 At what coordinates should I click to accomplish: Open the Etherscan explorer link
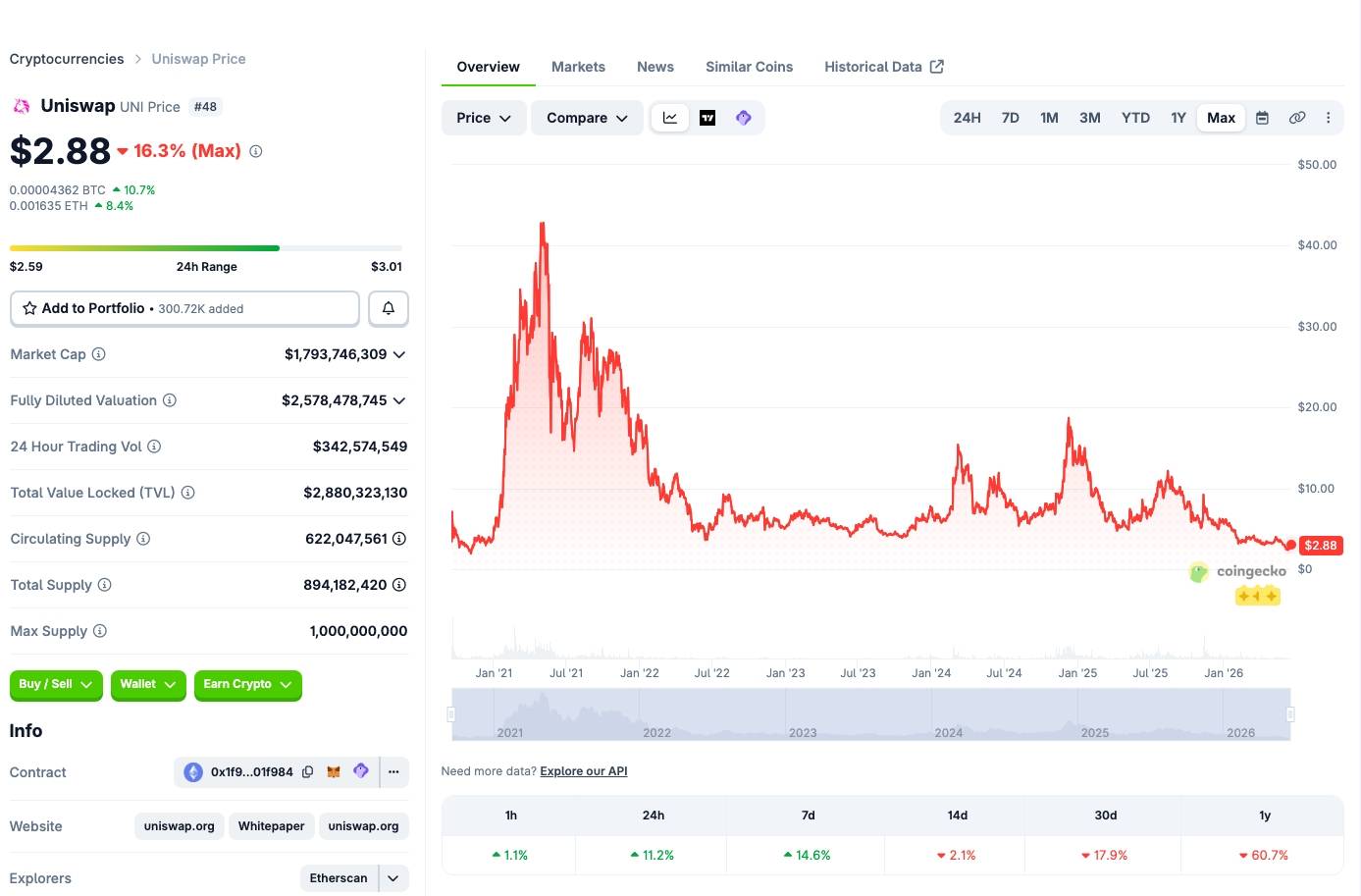point(339,878)
